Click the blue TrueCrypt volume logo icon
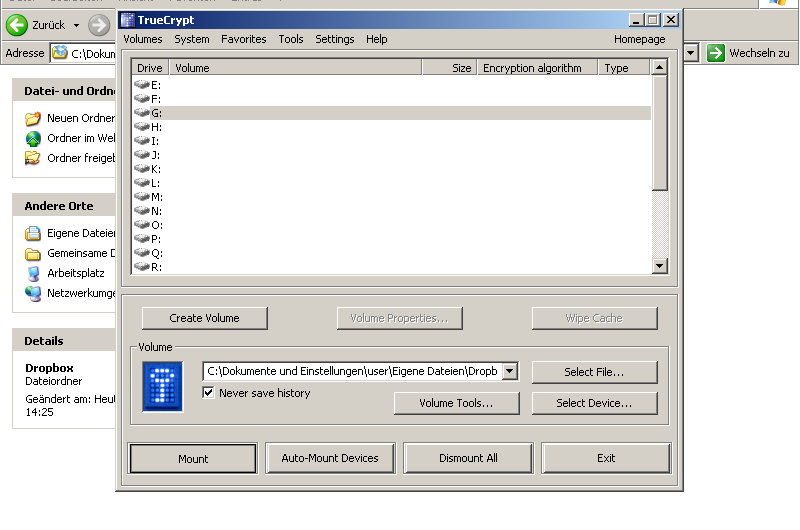The image size is (800, 530). (x=163, y=386)
